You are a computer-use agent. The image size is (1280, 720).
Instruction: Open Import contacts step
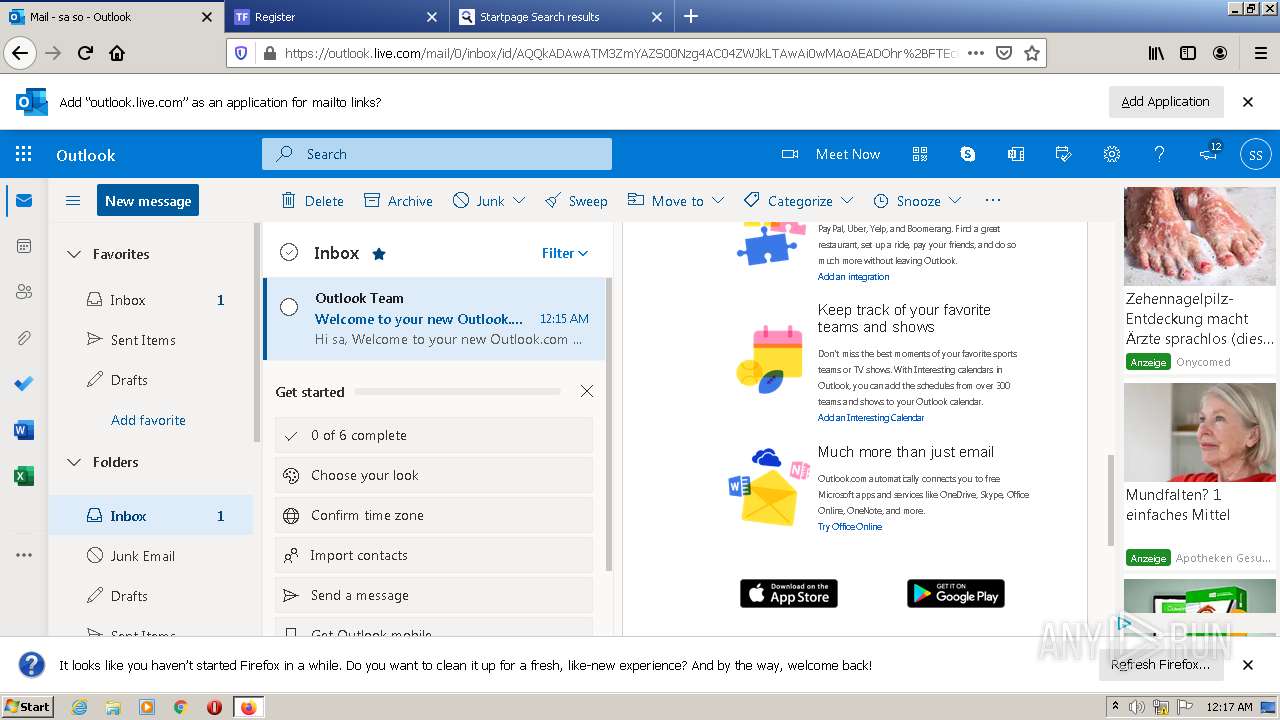(x=434, y=555)
